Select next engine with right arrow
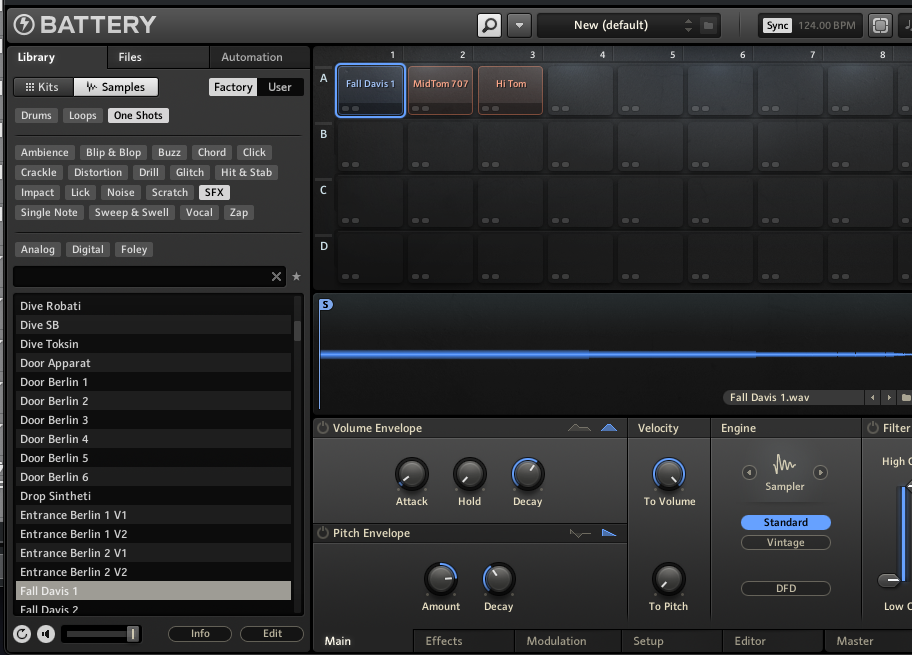This screenshot has height=655, width=912. [820, 472]
